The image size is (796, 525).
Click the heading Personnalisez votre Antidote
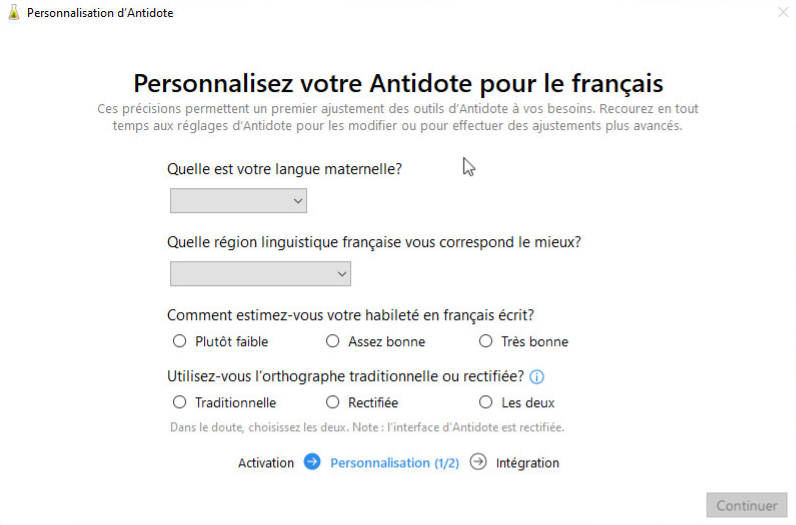398,82
